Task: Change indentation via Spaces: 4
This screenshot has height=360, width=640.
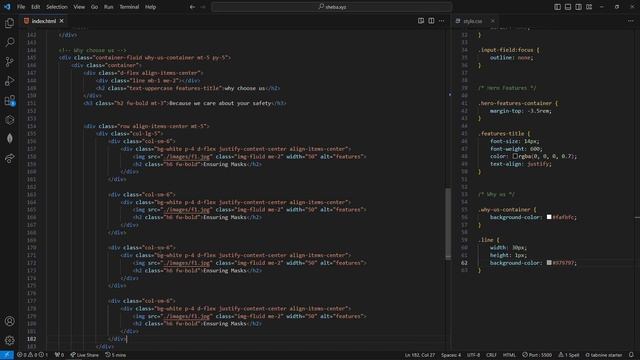Action: click(x=451, y=355)
